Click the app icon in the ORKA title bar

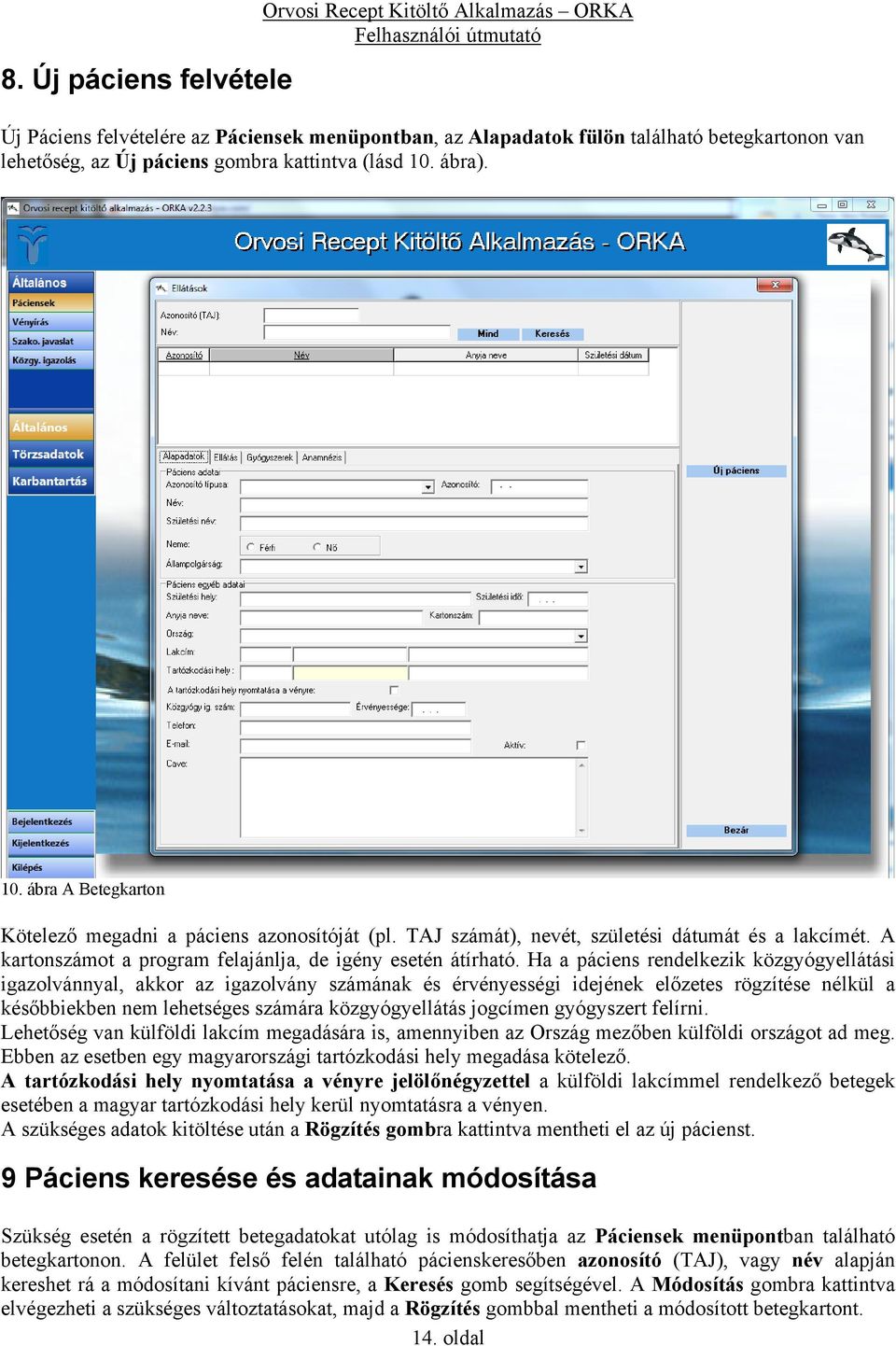click(13, 208)
